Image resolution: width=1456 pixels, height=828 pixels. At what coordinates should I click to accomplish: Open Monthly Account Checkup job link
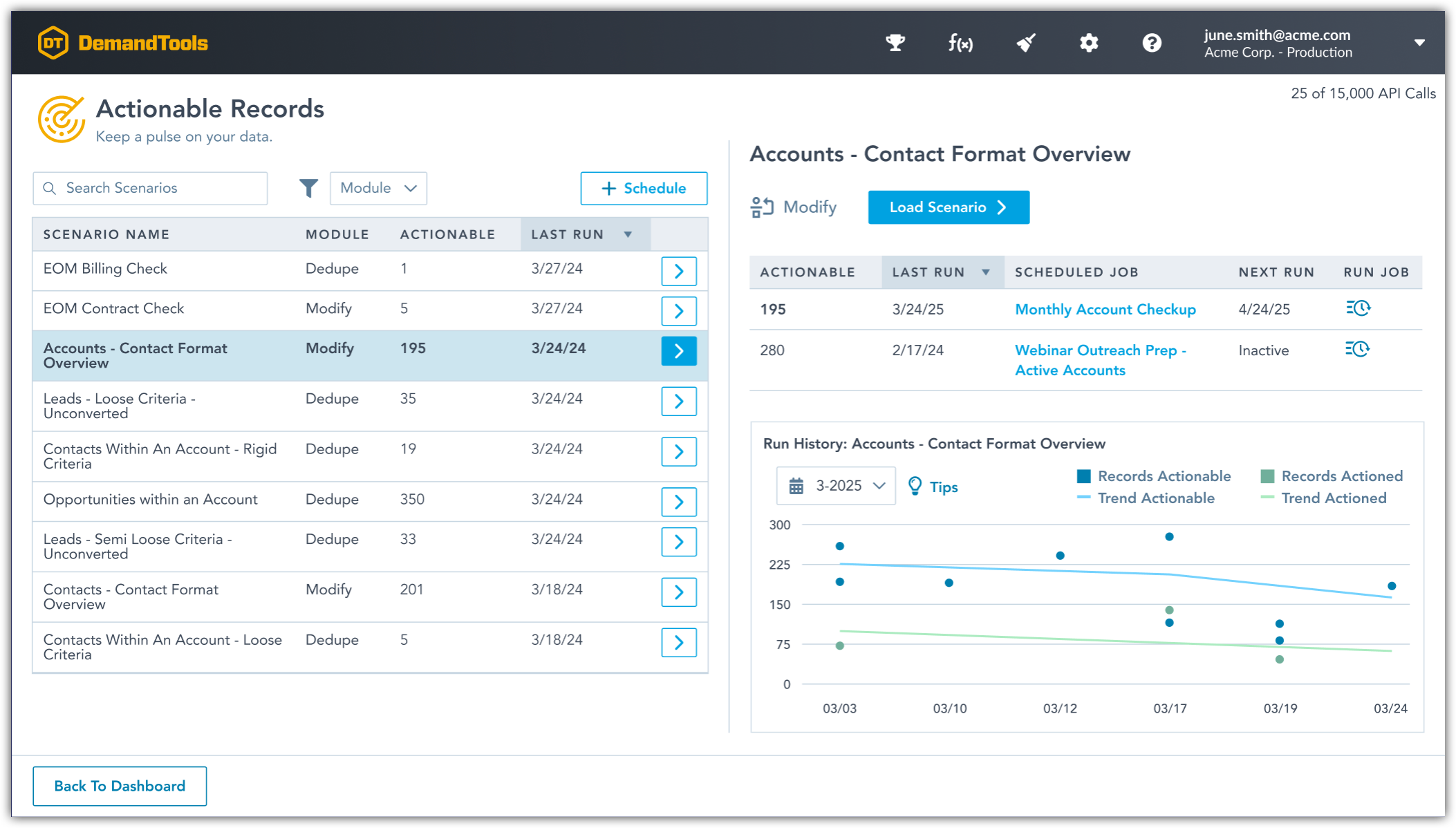(1105, 309)
